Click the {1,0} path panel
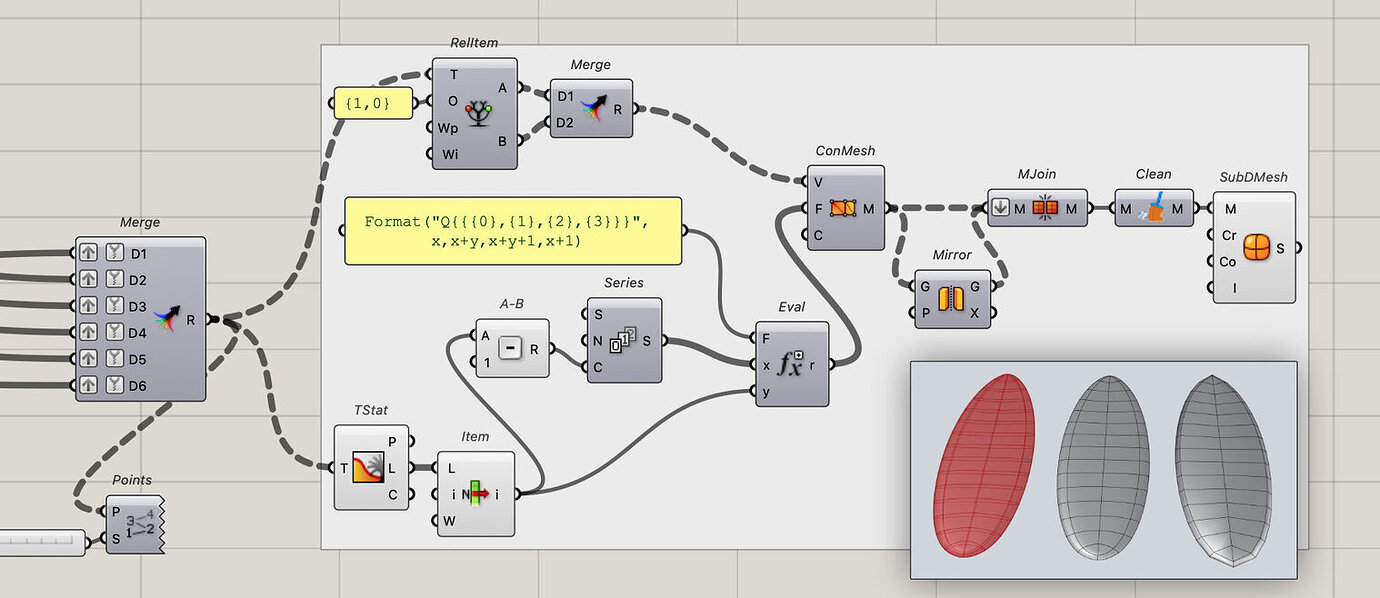This screenshot has width=1380, height=598. click(x=371, y=102)
